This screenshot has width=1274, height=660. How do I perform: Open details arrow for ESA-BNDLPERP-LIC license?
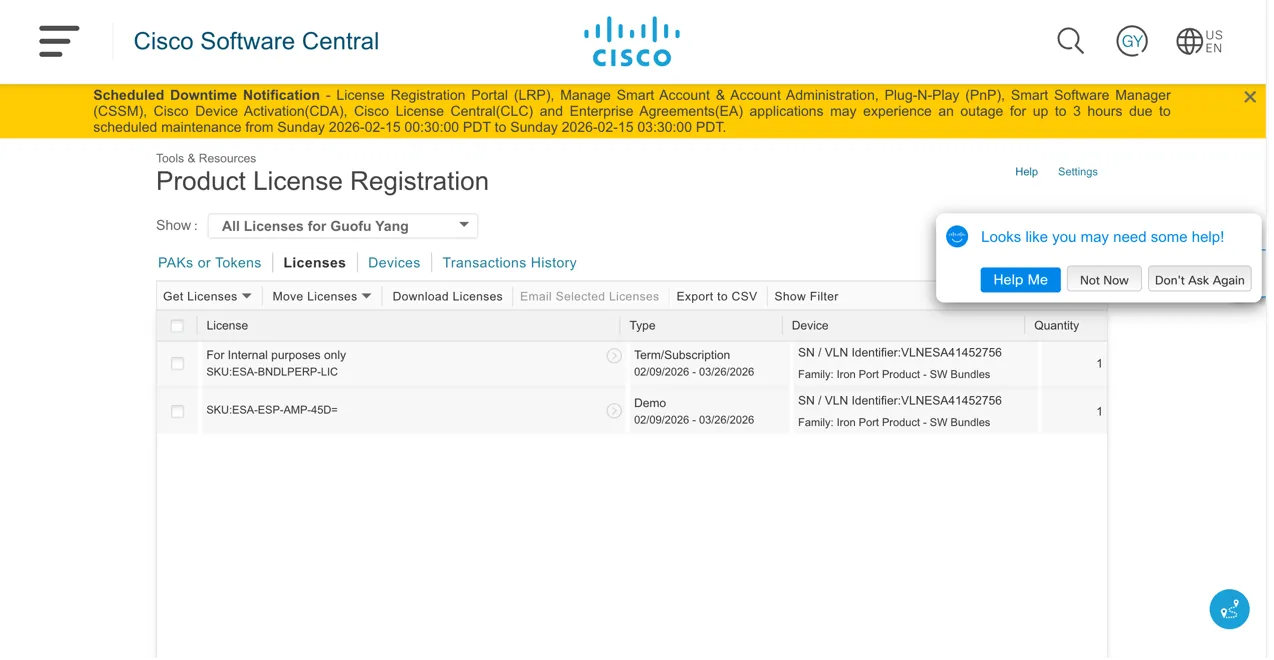click(x=614, y=356)
